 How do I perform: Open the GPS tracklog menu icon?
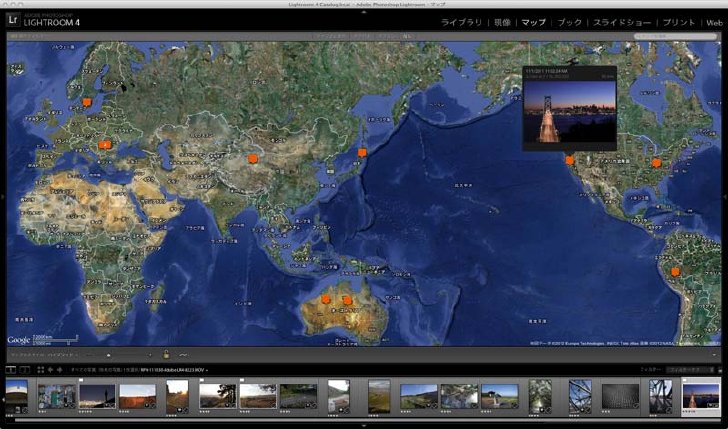pyautogui.click(x=183, y=355)
